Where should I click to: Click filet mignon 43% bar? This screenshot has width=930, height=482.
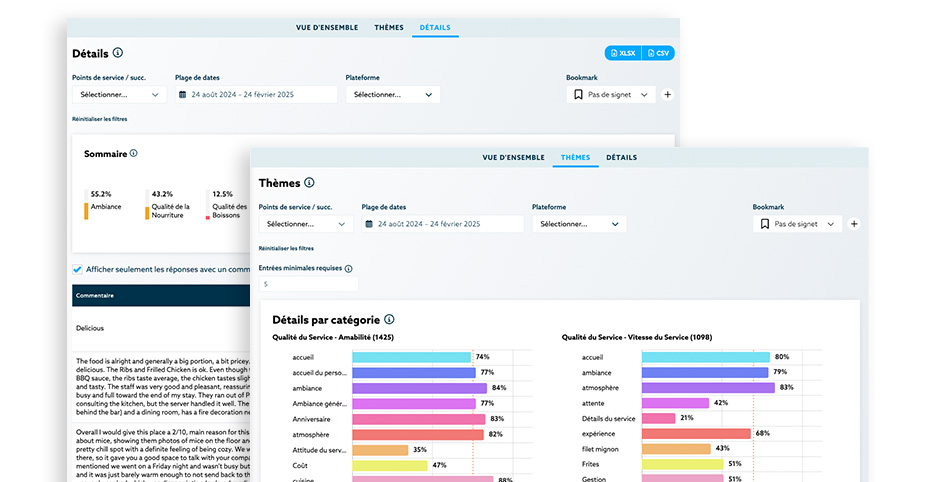click(x=676, y=449)
